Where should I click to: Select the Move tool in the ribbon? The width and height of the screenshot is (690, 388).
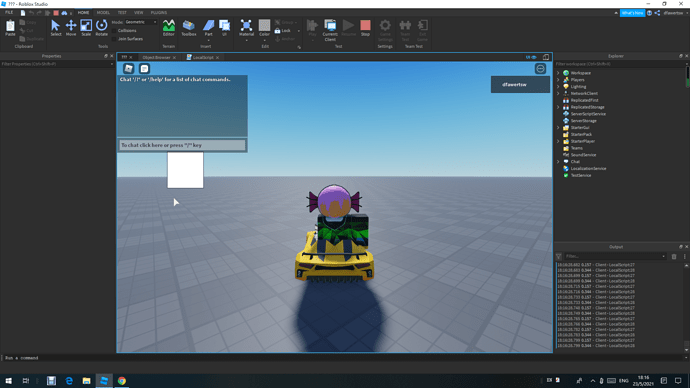click(71, 28)
